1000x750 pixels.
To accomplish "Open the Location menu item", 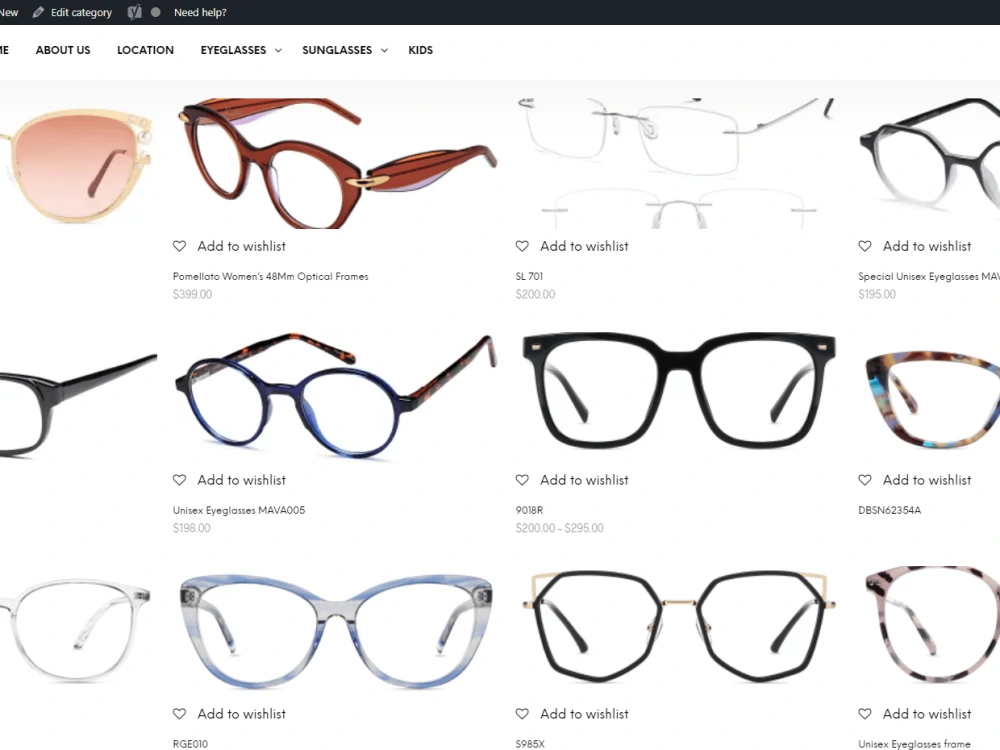I will [x=145, y=50].
